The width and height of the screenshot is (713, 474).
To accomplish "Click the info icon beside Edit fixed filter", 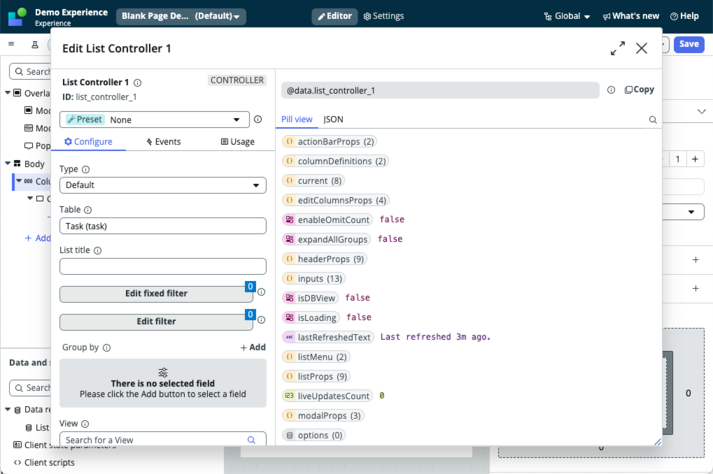I will pyautogui.click(x=261, y=292).
